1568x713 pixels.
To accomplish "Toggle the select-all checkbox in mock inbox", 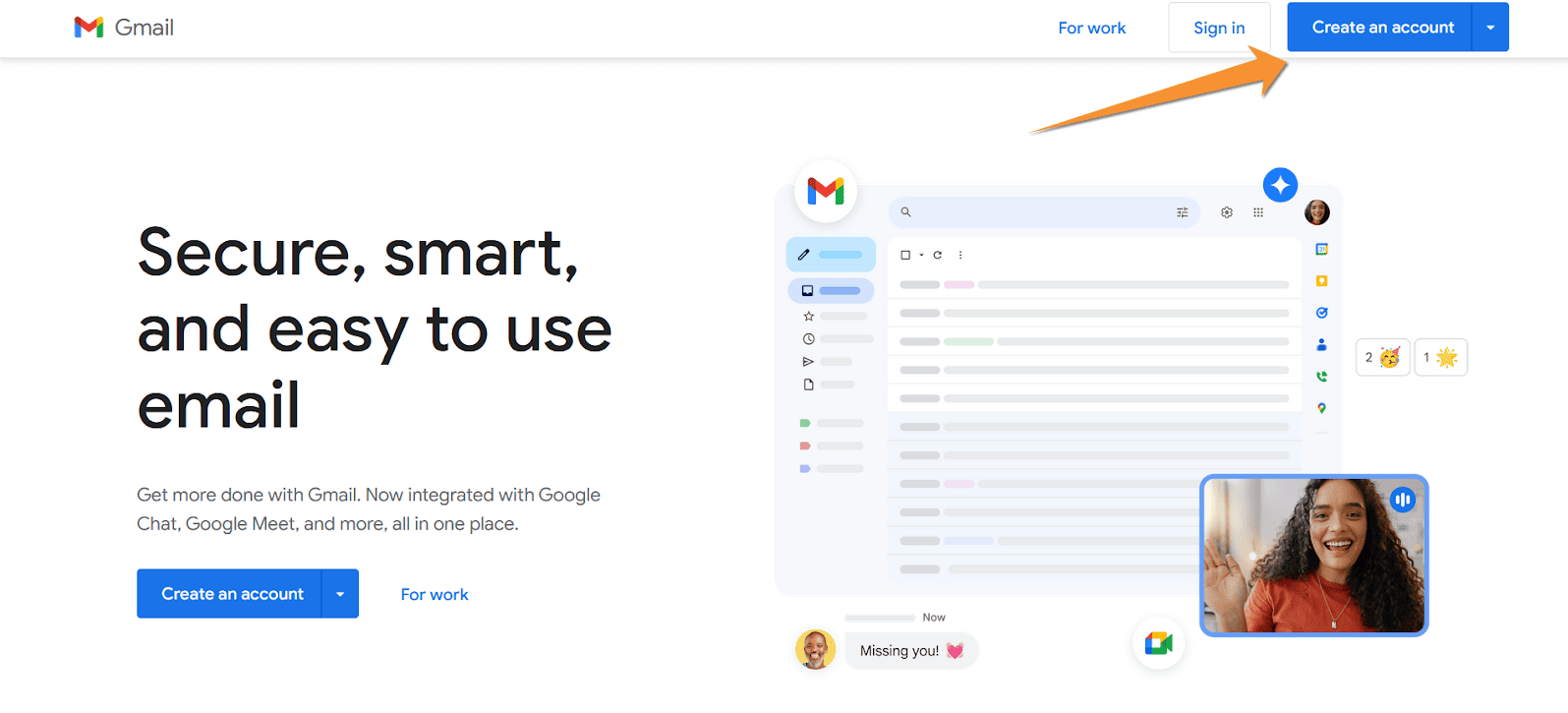I will coord(905,255).
